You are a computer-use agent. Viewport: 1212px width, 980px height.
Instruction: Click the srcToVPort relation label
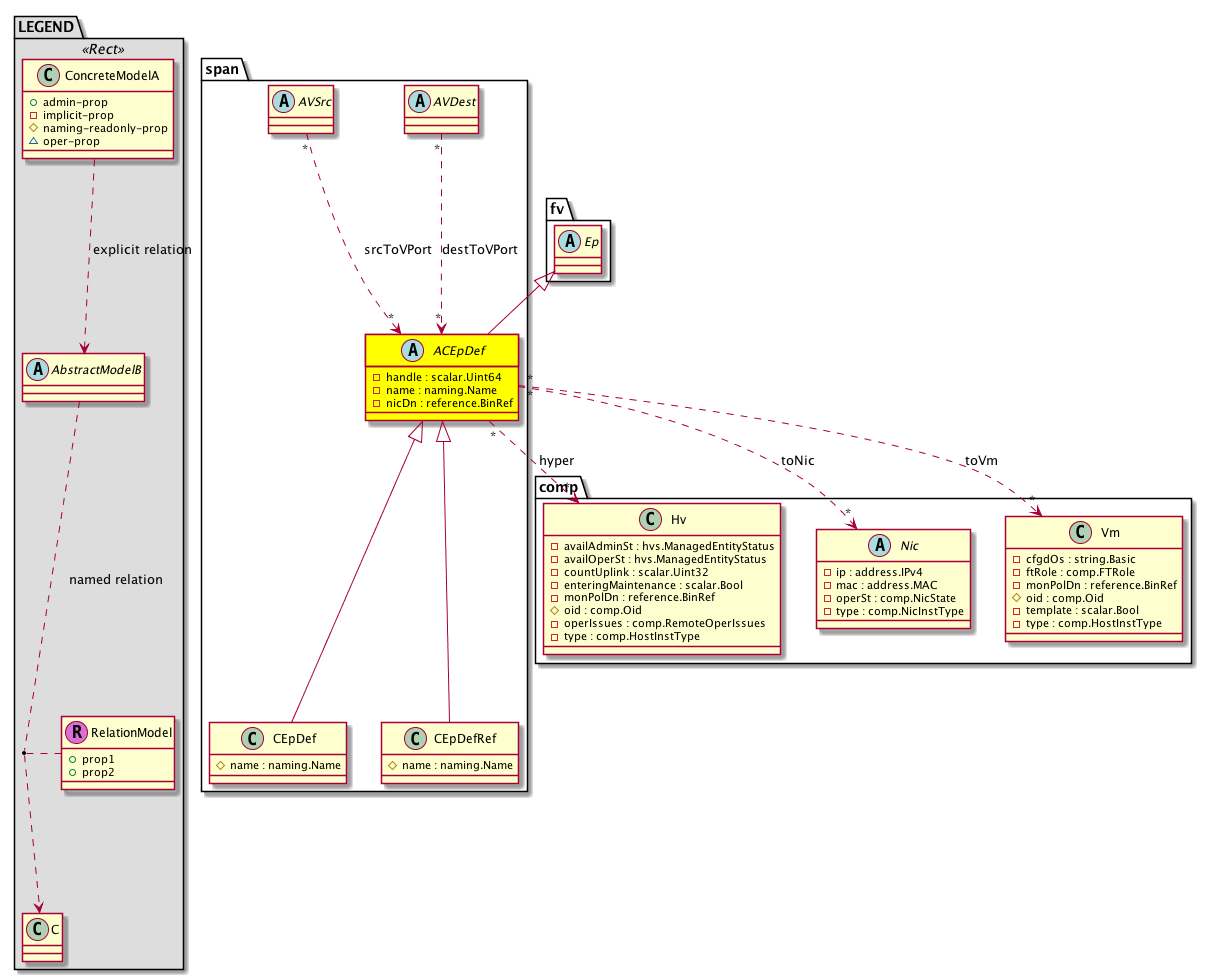(397, 250)
